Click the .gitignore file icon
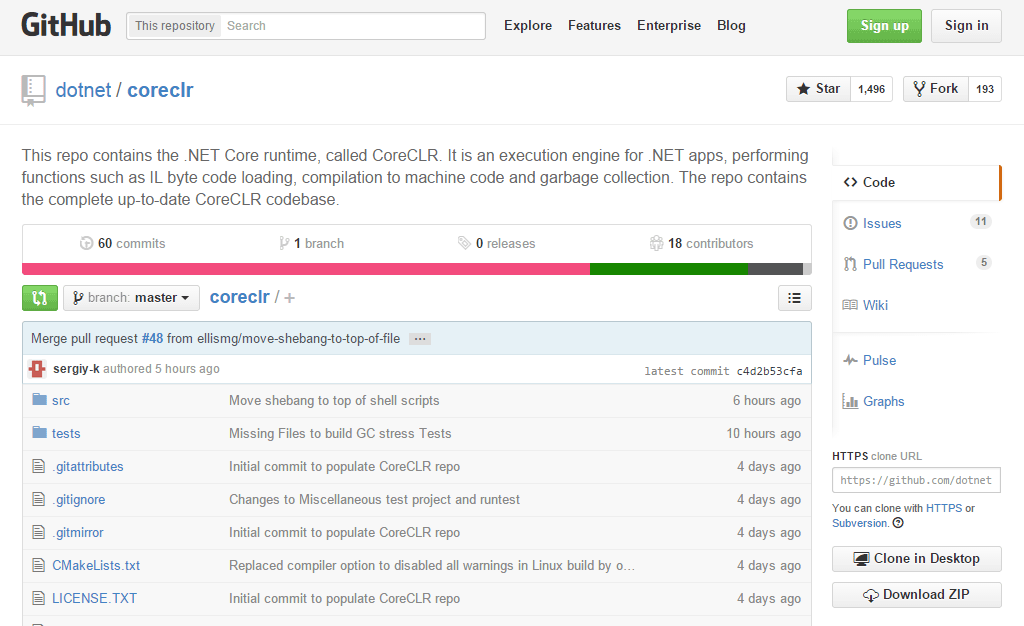 pos(40,499)
